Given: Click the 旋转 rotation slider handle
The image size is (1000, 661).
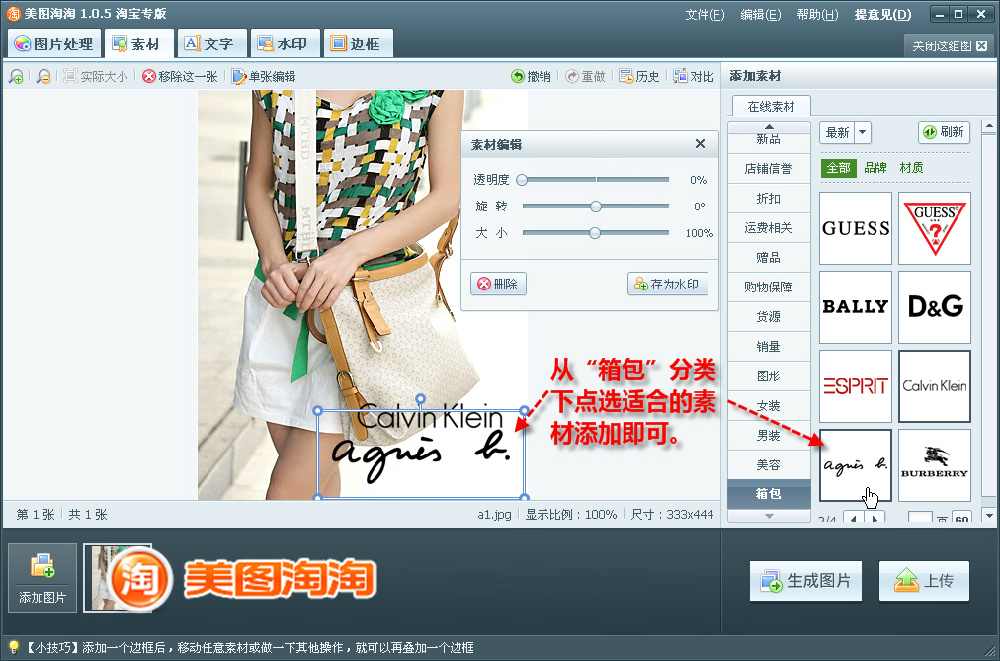Looking at the screenshot, I should click(596, 206).
